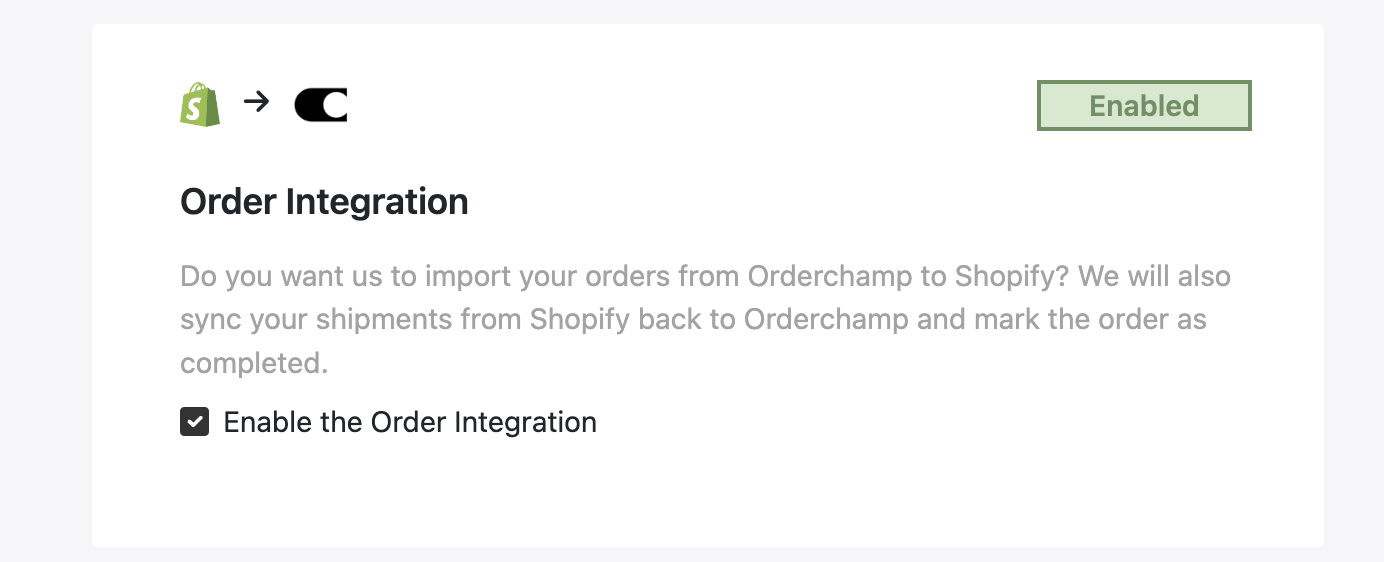Click the green Shopify bag logo
Viewport: 1384px width, 562px height.
(200, 104)
